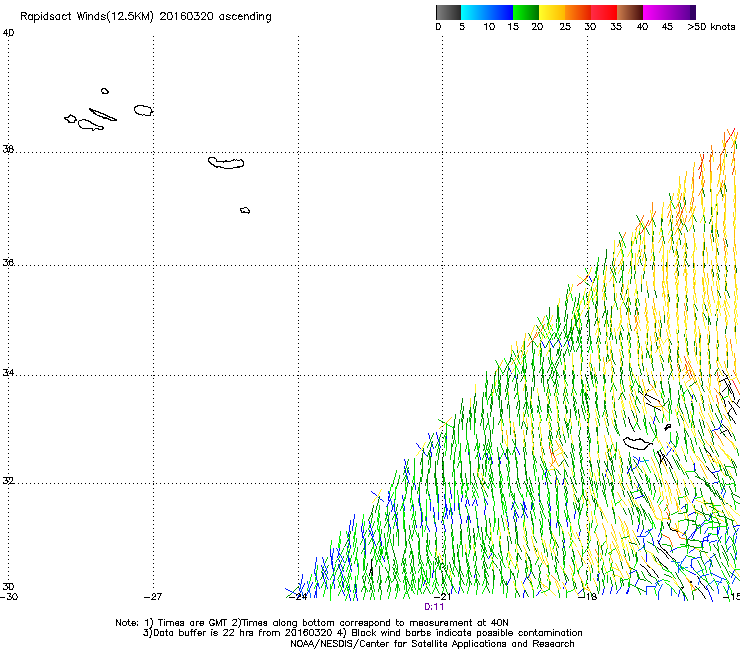Click the small island outline near 37N
This screenshot has width=740, height=650.
(245, 210)
